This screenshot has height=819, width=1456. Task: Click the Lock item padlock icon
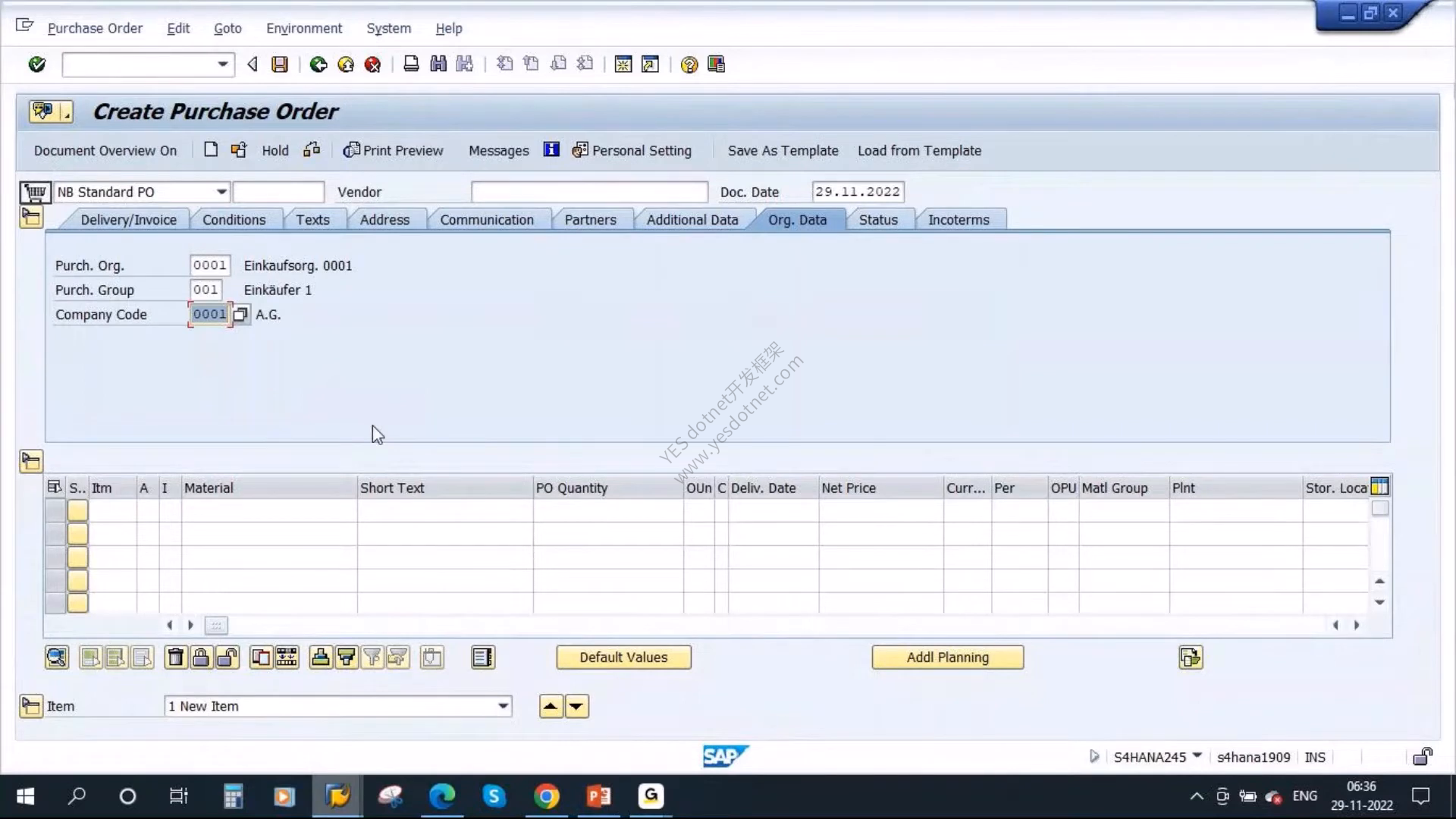(x=201, y=657)
